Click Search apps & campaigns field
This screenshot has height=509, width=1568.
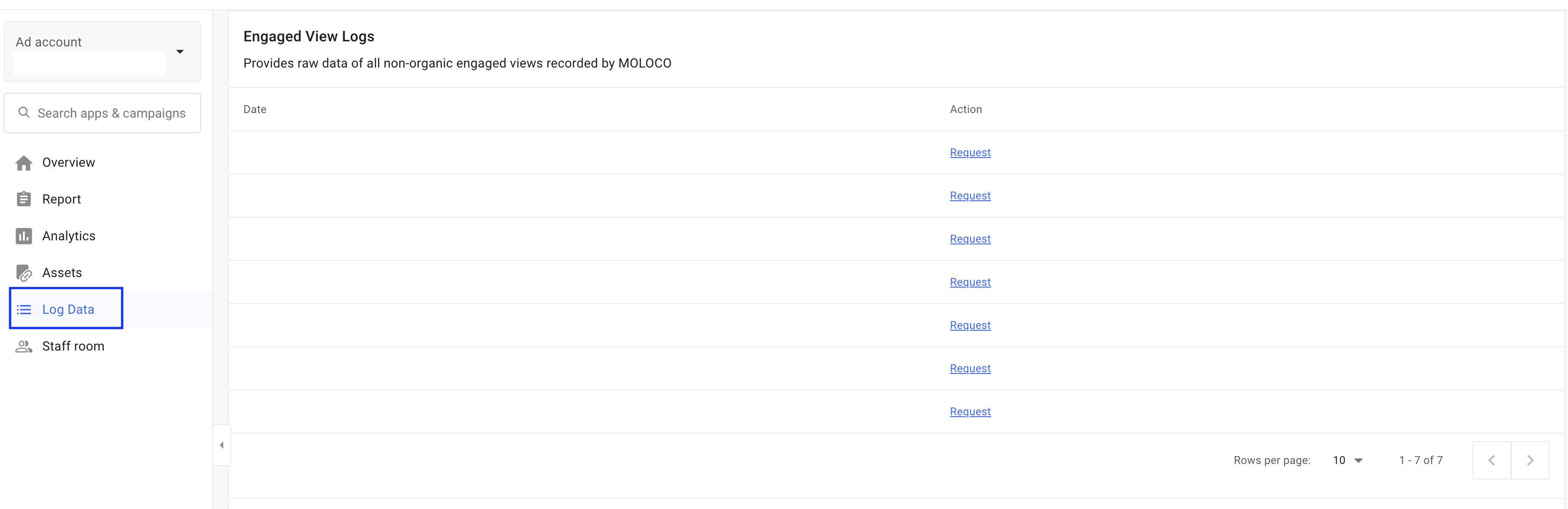(x=112, y=113)
